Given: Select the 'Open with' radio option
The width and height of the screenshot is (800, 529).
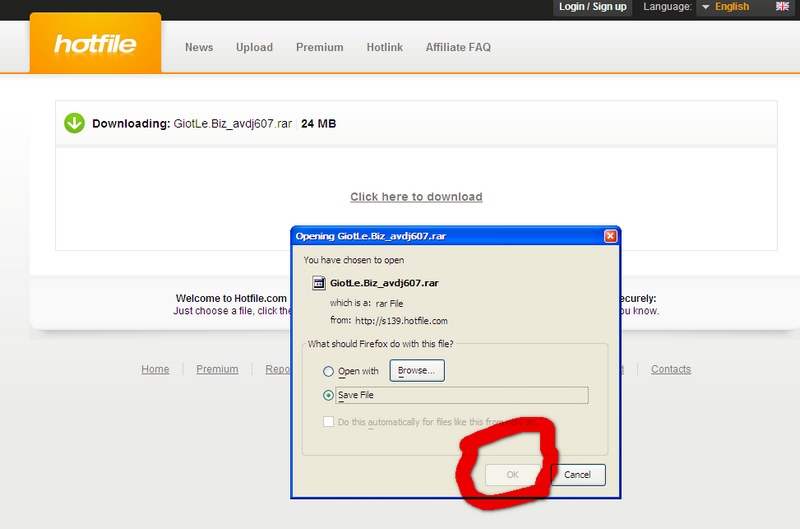Looking at the screenshot, I should point(329,371).
